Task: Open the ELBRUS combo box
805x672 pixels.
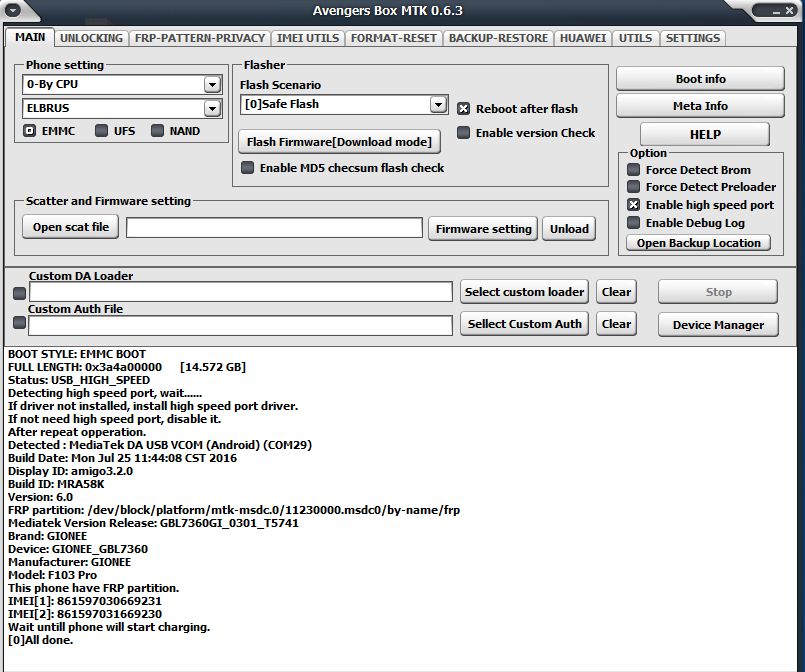Action: coord(122,108)
